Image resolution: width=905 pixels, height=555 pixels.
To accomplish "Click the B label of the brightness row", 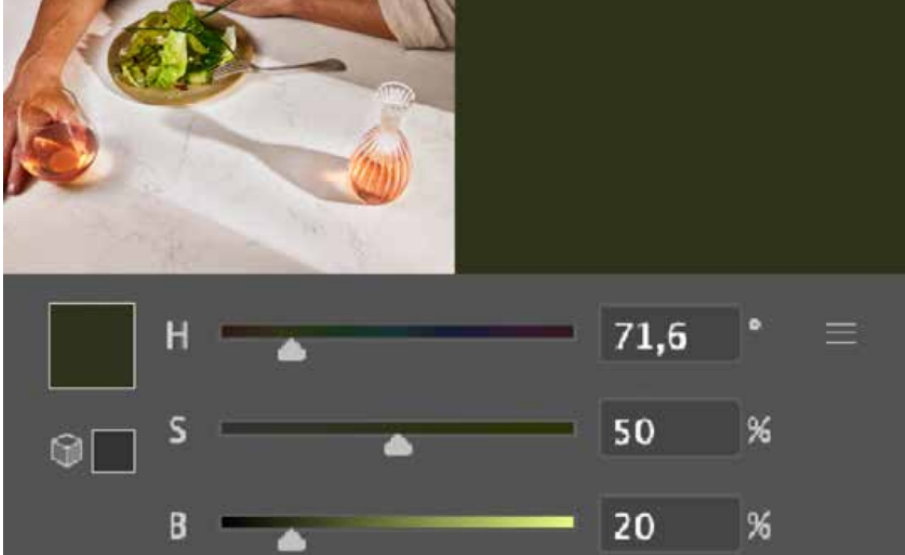I will point(178,525).
